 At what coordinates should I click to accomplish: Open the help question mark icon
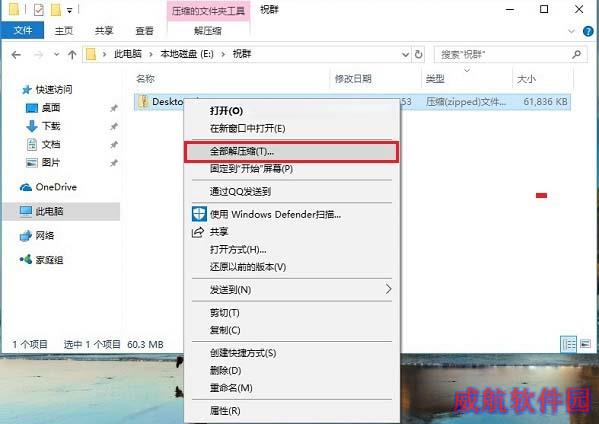(x=588, y=31)
